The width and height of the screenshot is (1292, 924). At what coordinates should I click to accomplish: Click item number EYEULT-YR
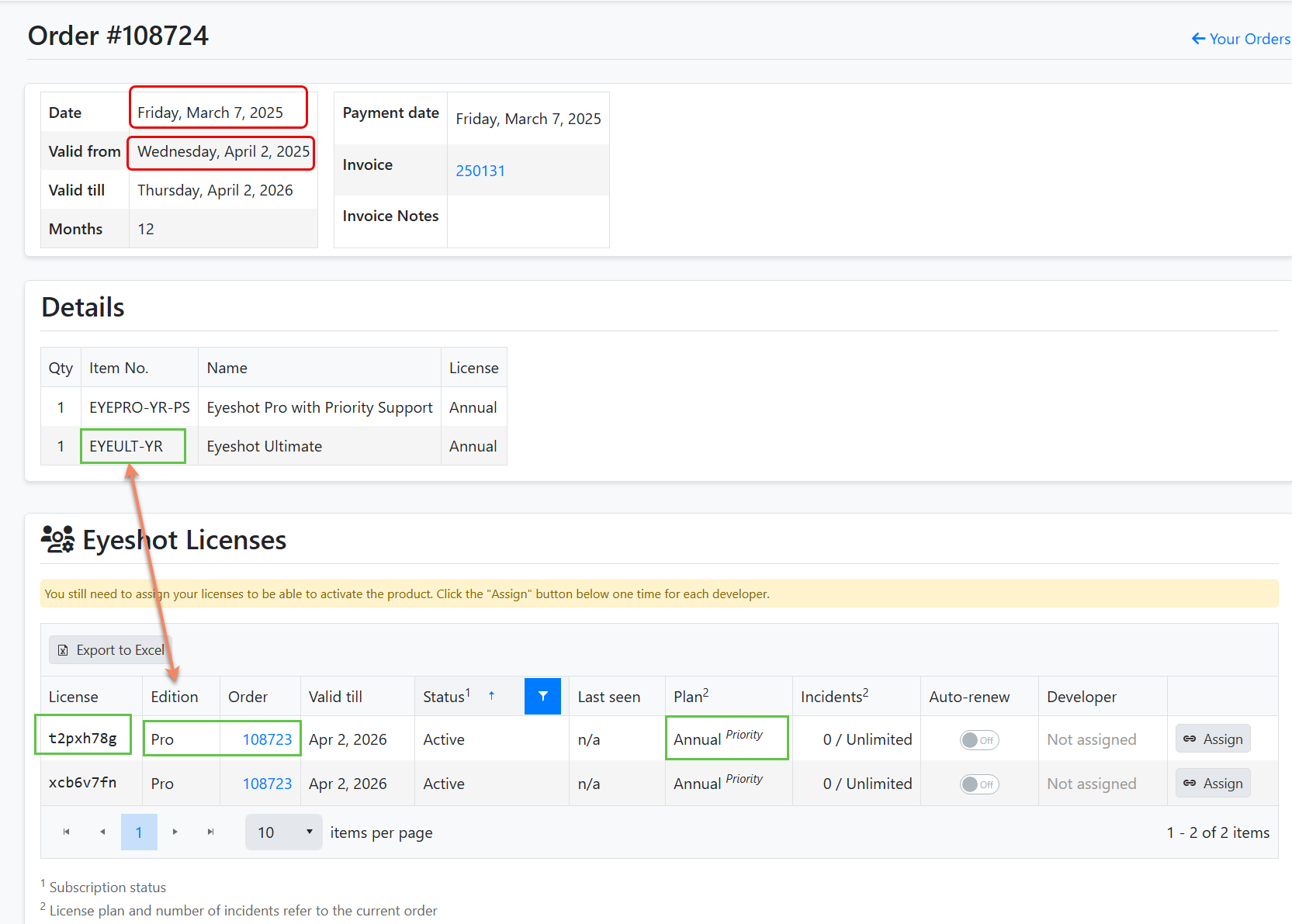[x=126, y=446]
